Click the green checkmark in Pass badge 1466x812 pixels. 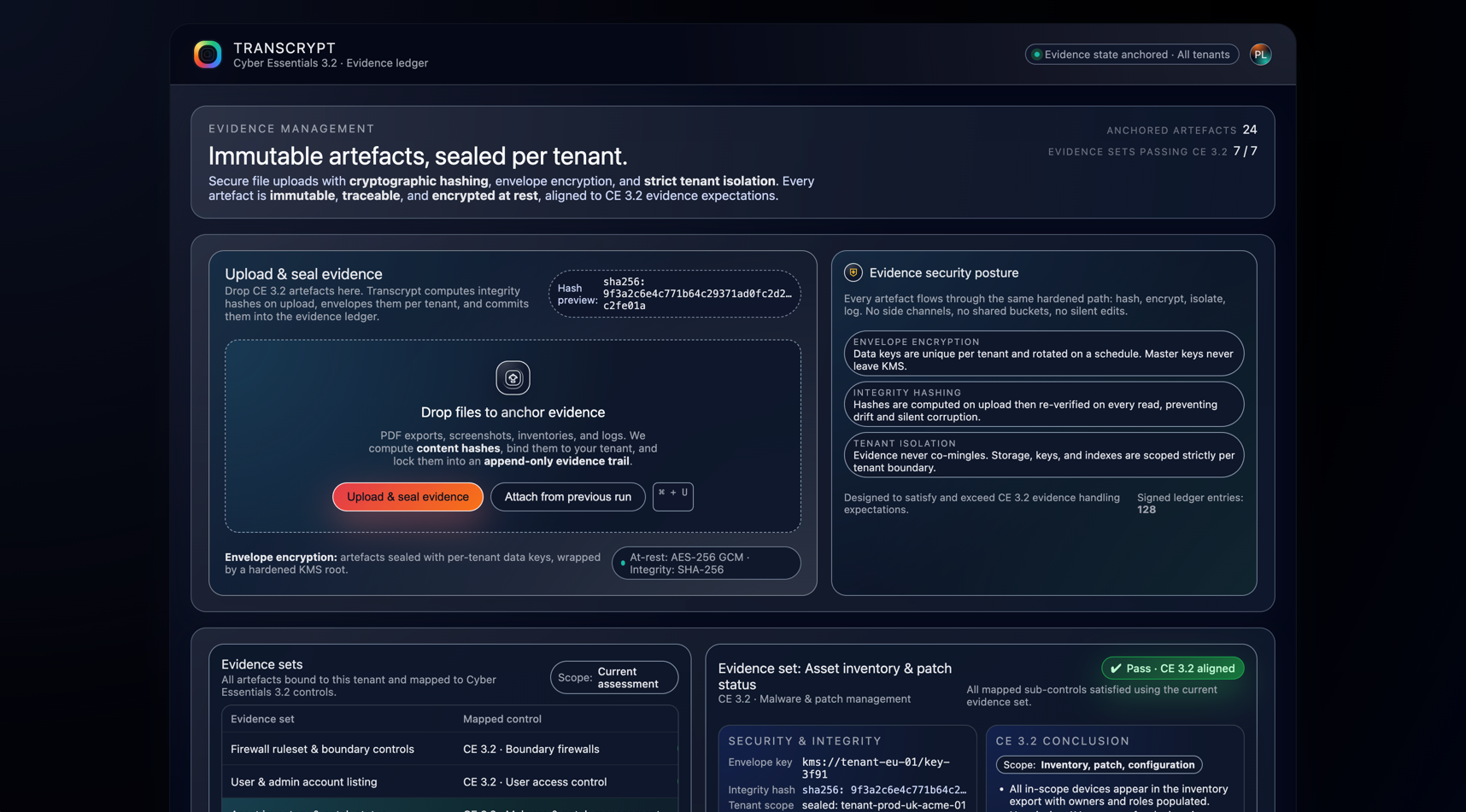pyautogui.click(x=1116, y=669)
